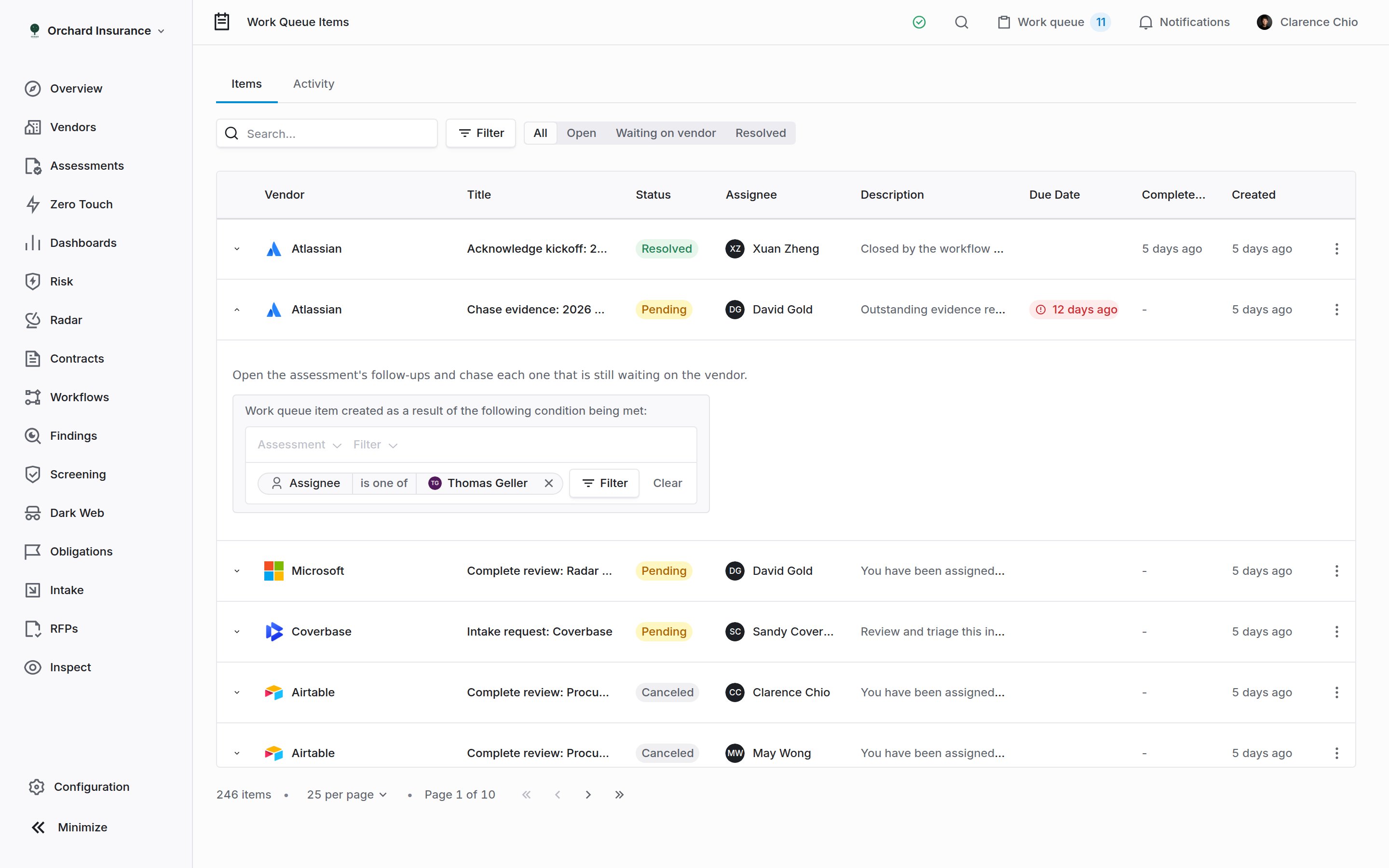Focus the Search items field
This screenshot has height=868, width=1389.
point(327,133)
